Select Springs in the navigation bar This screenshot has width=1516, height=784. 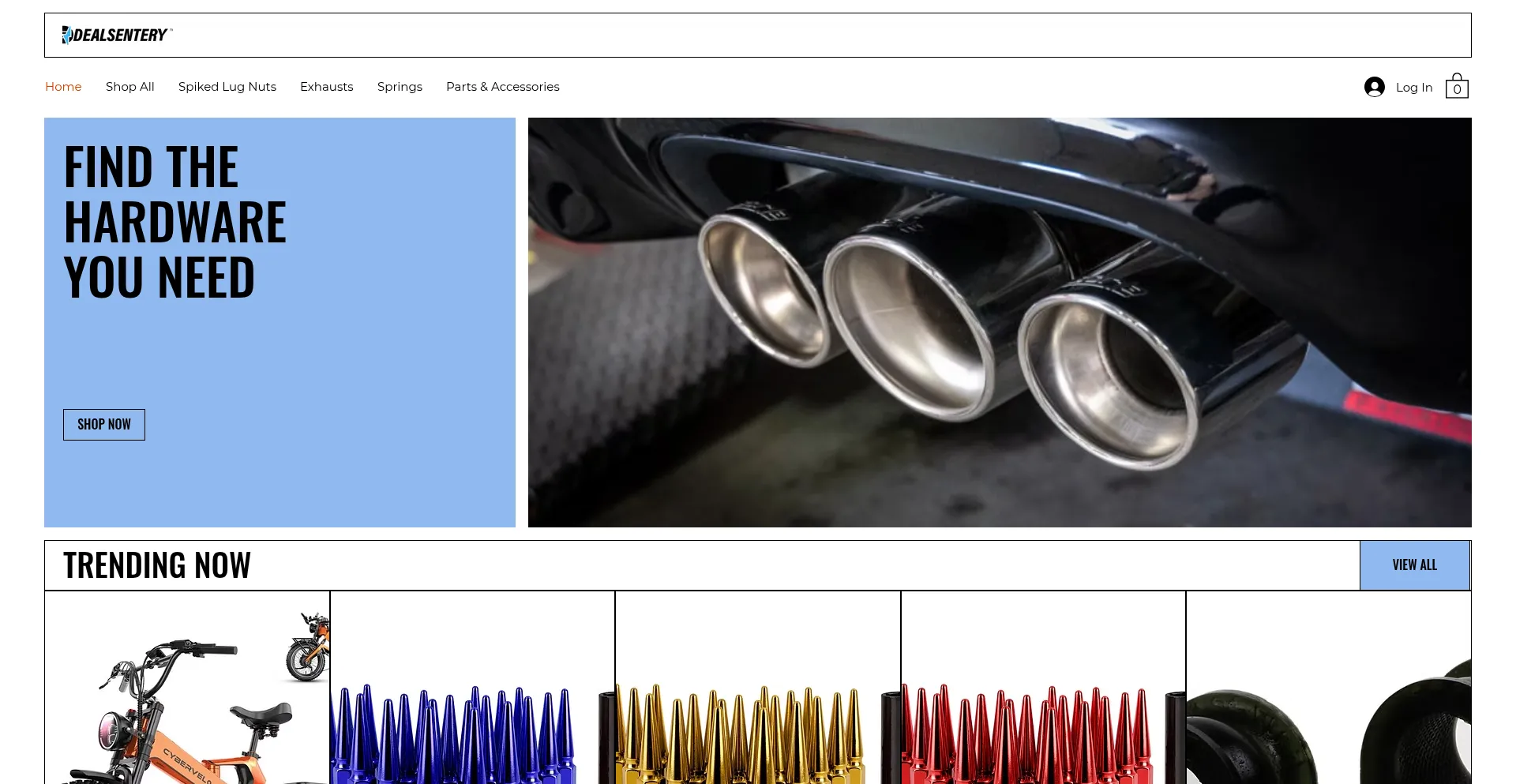(x=400, y=87)
